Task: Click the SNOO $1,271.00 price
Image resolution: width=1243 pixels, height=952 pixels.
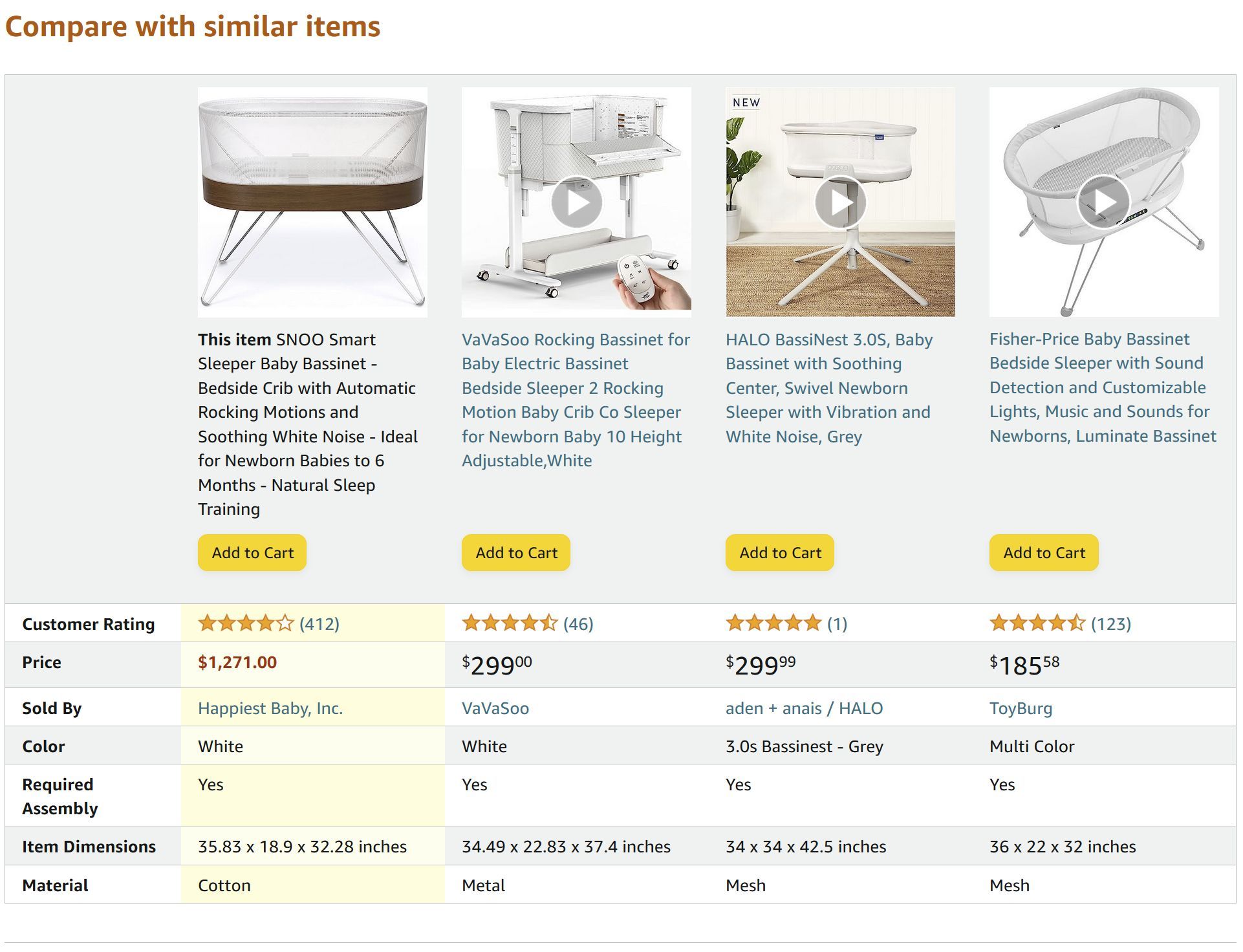Action: click(x=237, y=662)
